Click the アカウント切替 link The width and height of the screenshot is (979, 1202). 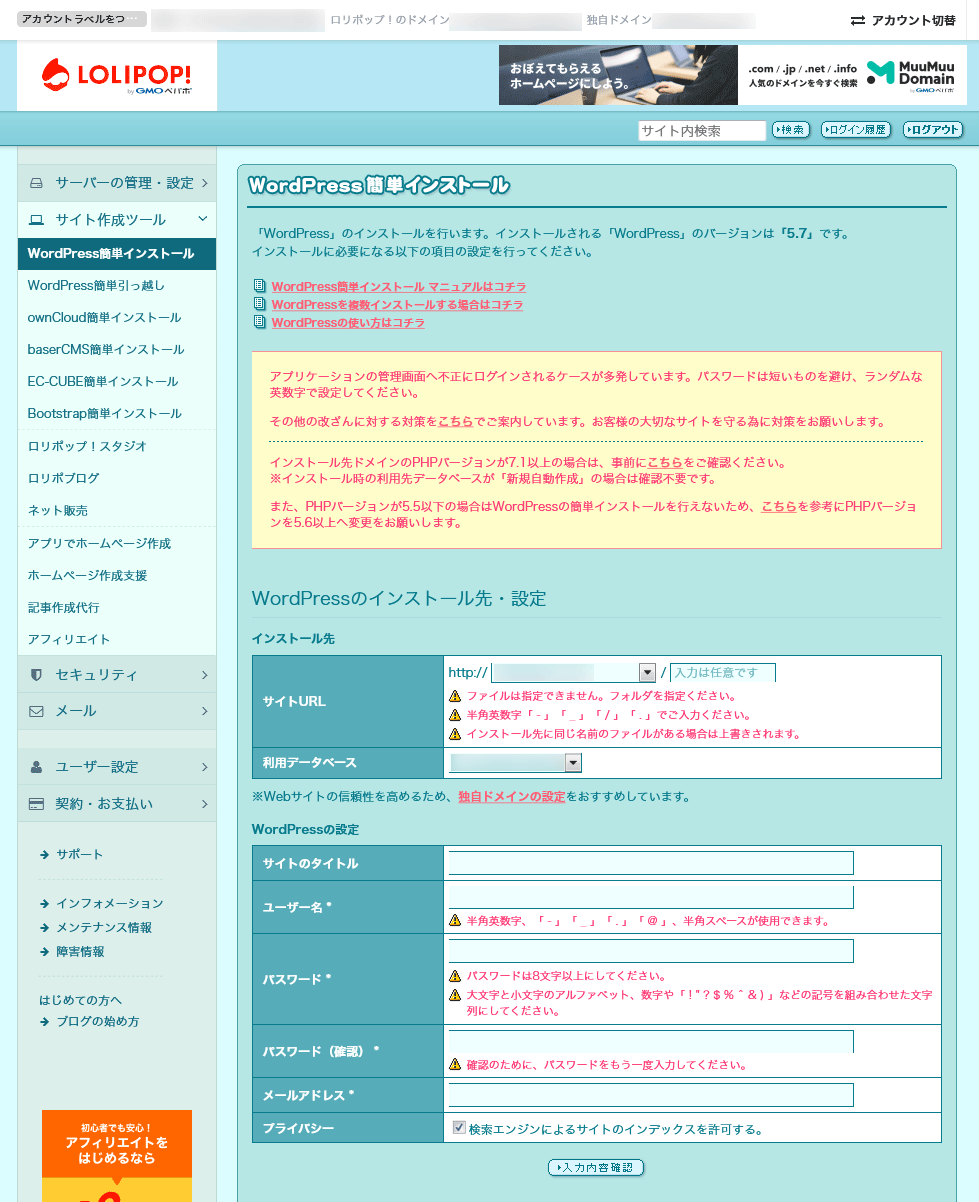[x=903, y=20]
